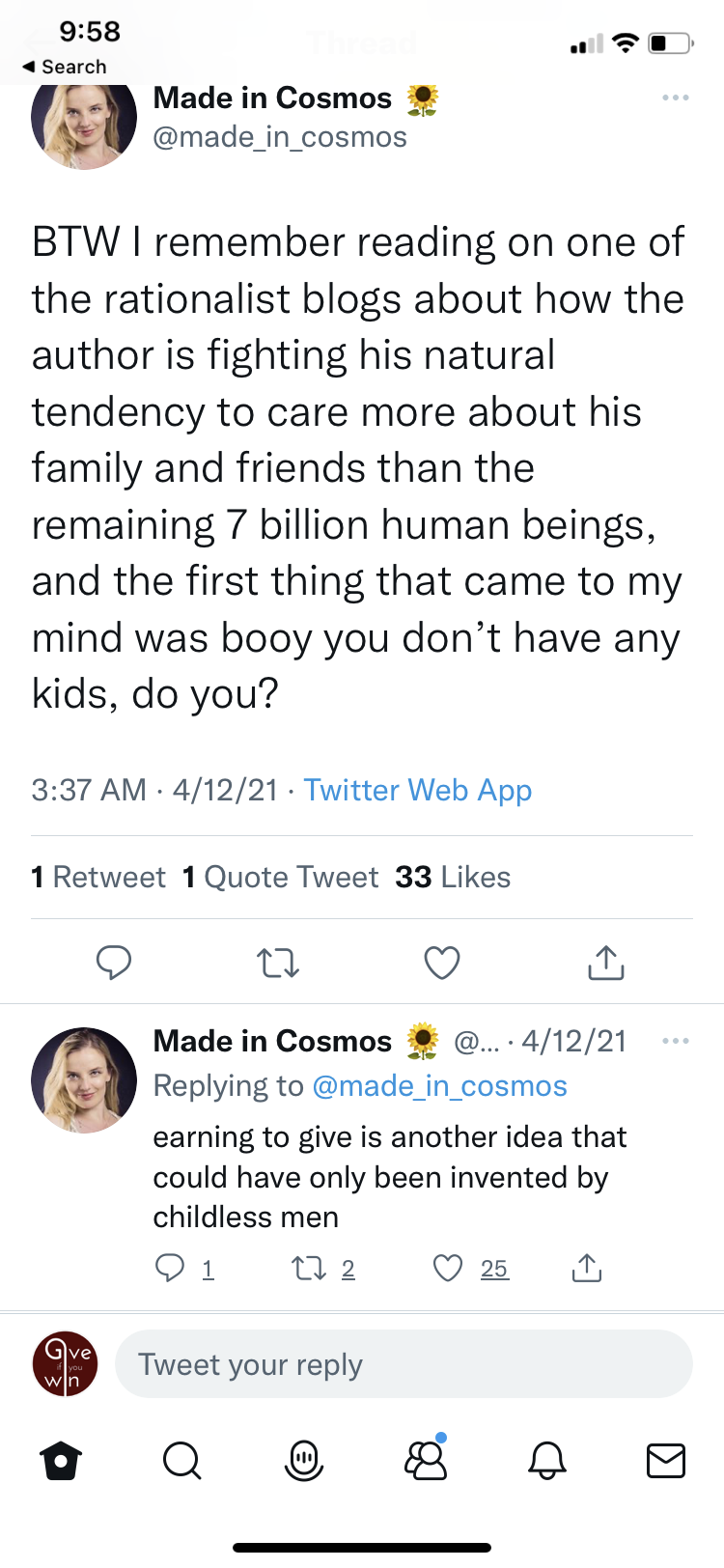Share the main tweet using share icon
Viewport: 724px width, 1568px height.
pyautogui.click(x=605, y=963)
